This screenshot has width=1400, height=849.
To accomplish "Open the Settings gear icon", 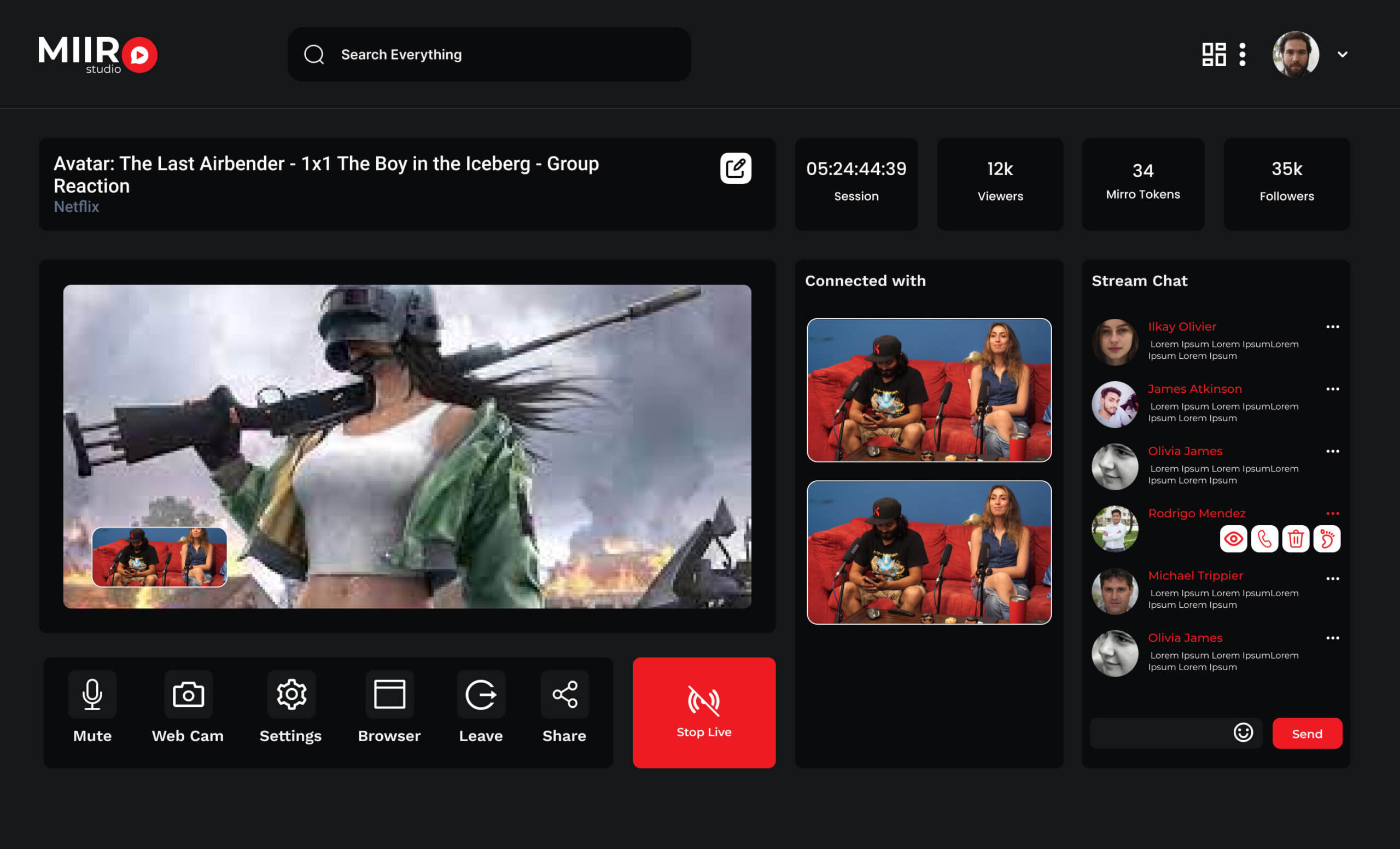I will pos(291,694).
